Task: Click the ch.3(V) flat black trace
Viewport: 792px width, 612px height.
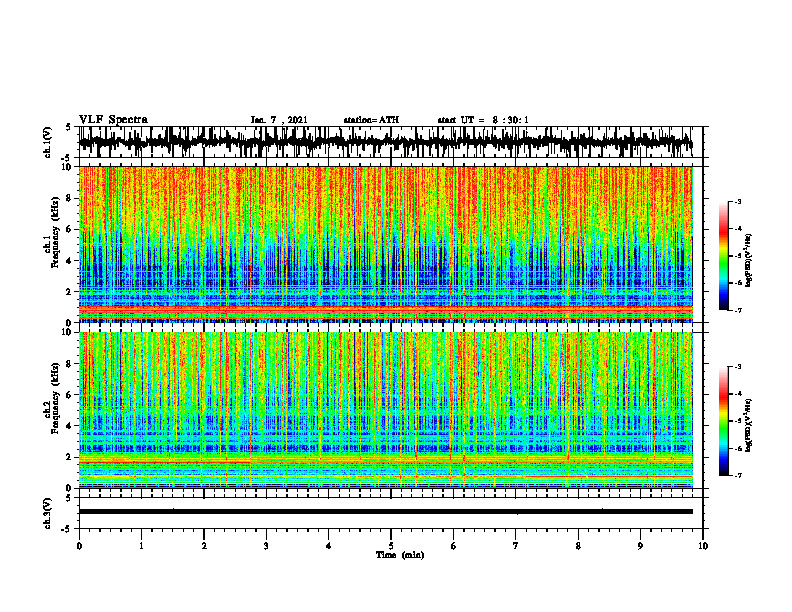Action: point(385,512)
